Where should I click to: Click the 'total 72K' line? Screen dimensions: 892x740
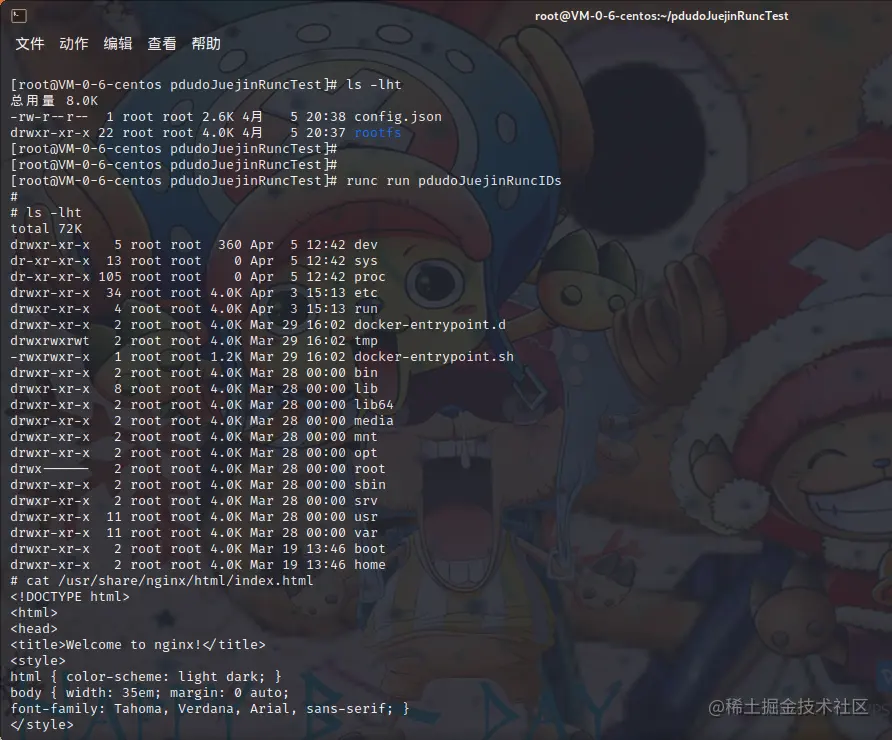(x=46, y=229)
